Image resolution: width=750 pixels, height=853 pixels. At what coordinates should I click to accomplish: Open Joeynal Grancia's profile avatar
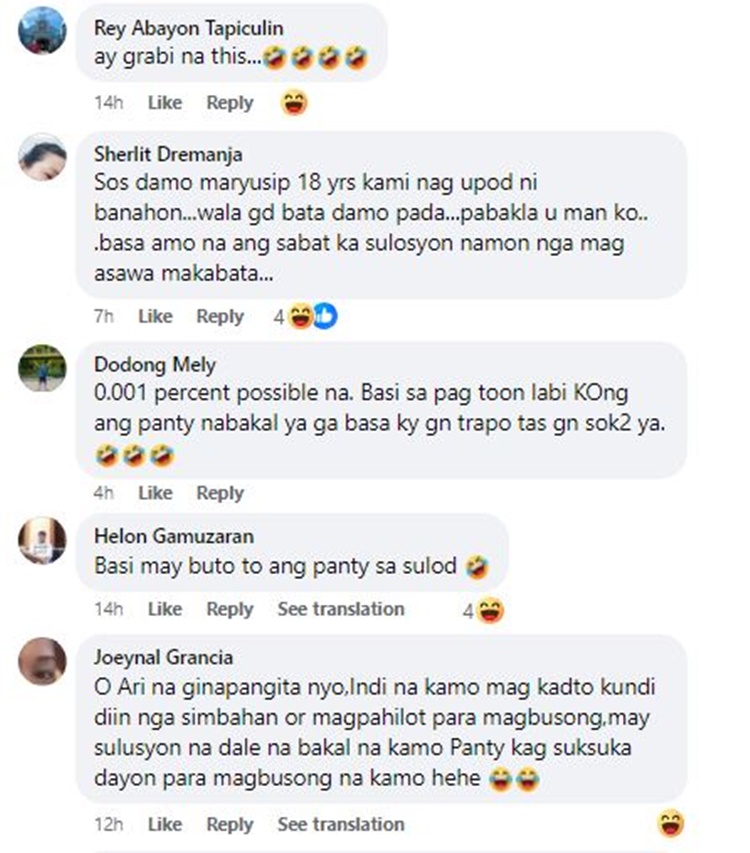(42, 661)
